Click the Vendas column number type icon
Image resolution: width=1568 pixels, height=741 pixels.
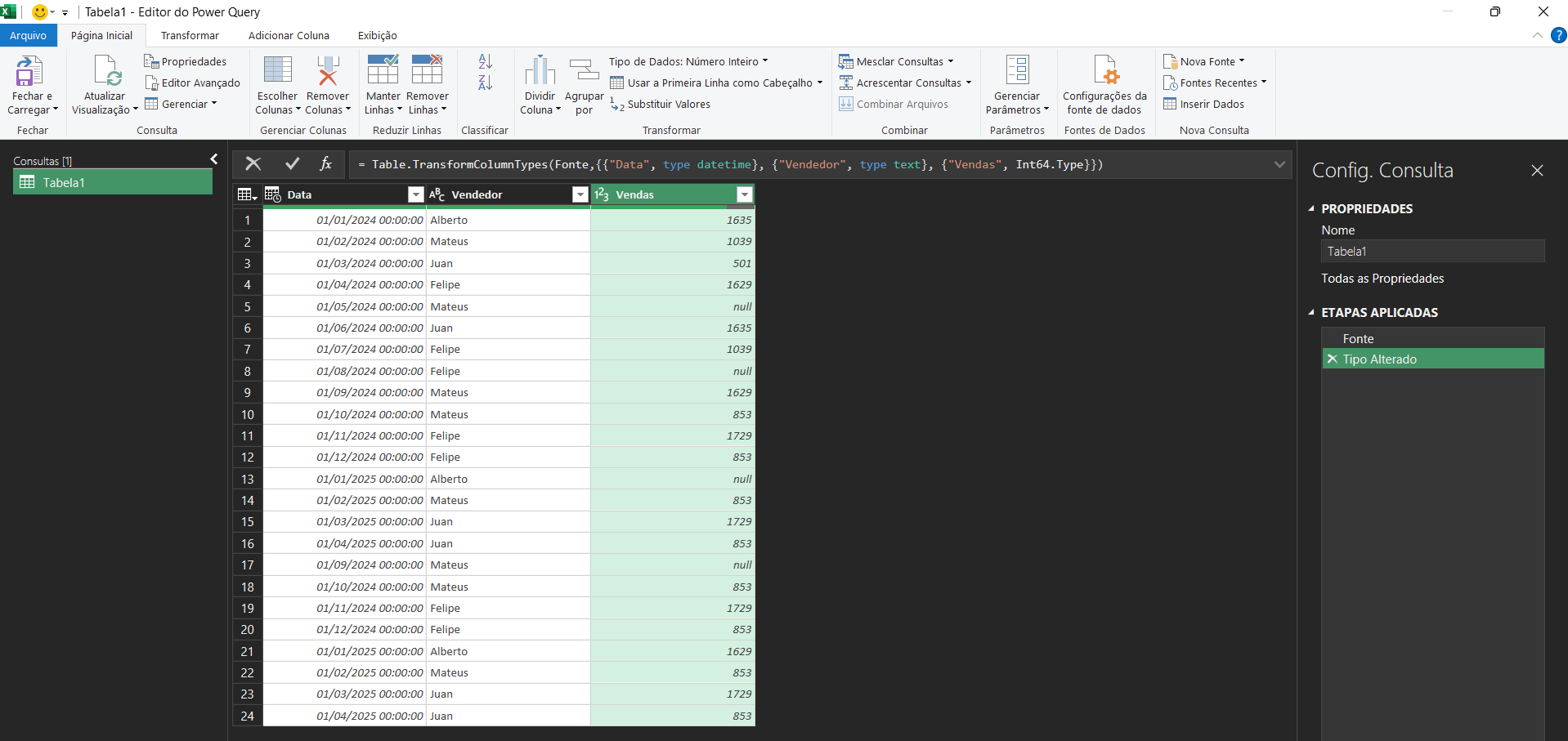(x=602, y=194)
